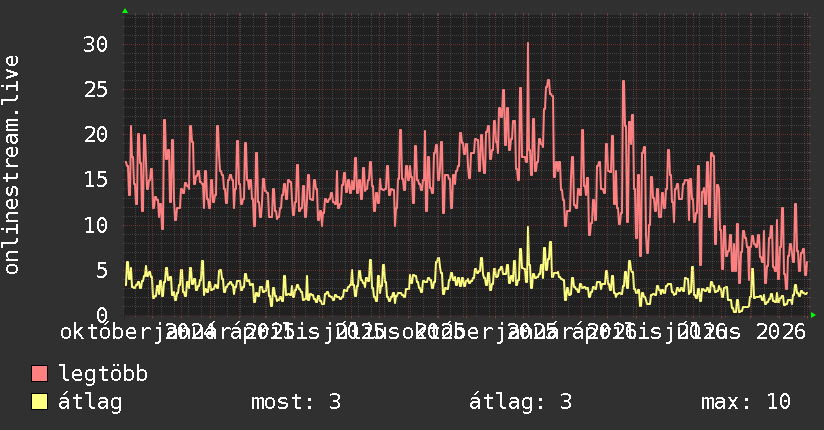The height and width of the screenshot is (430, 824).
Task: Click the rightmost '2026' x-axis label
Action: click(x=781, y=332)
